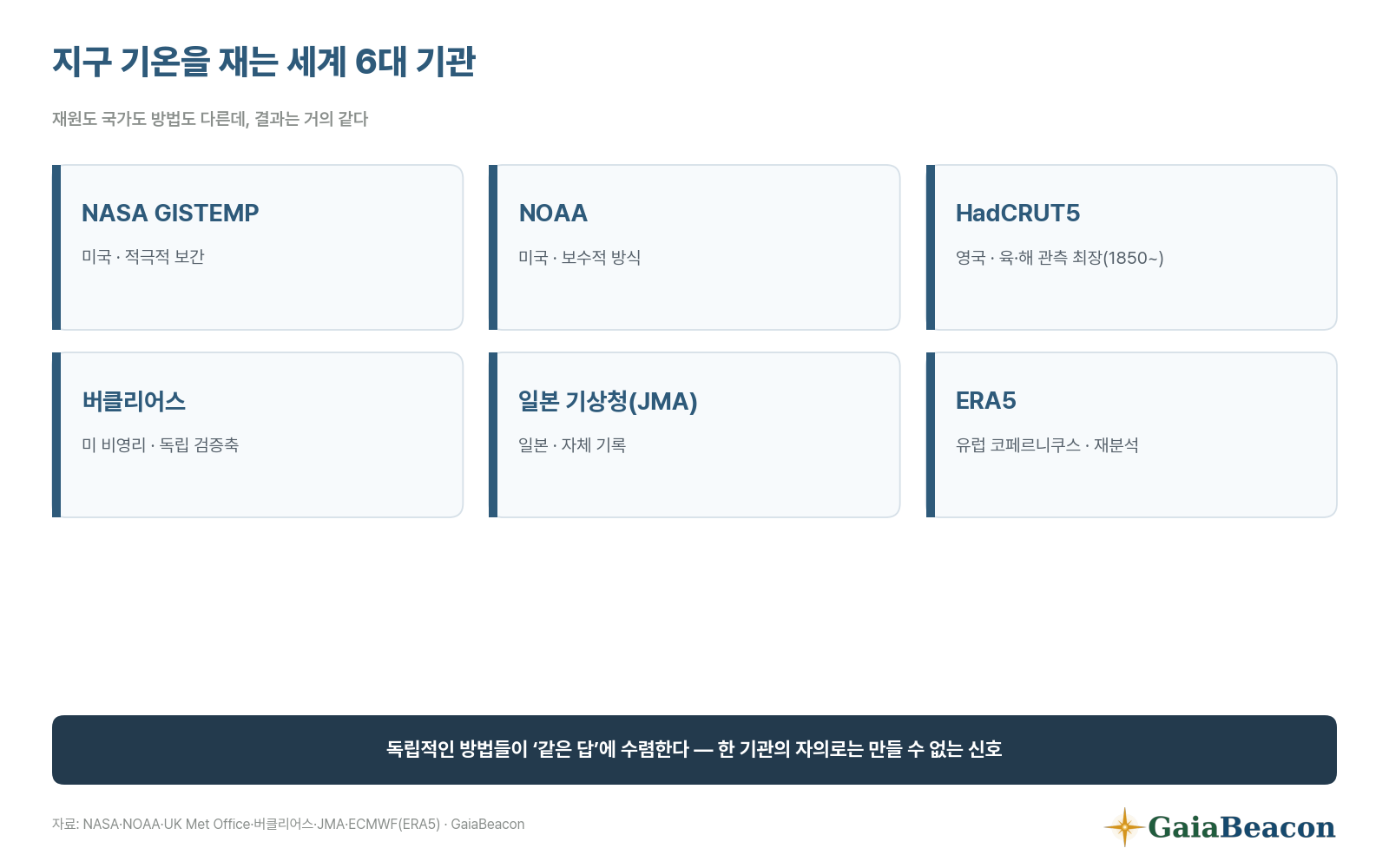
Task: Select the NASA GISTEMP card heading
Action: 170,213
